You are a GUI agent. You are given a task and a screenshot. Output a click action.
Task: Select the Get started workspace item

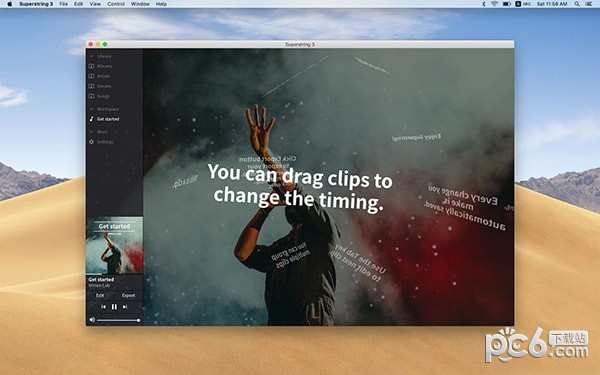(104, 119)
